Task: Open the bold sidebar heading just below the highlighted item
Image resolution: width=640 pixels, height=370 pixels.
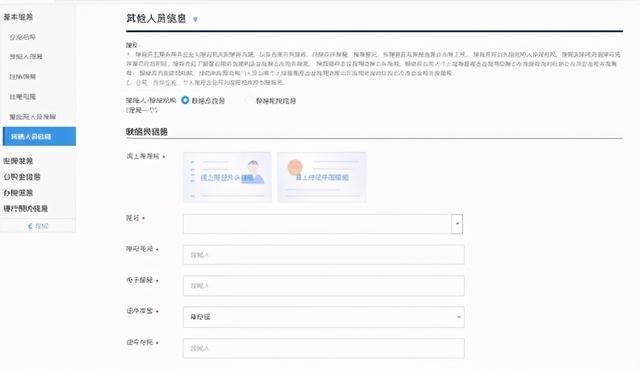Action: tap(18, 161)
